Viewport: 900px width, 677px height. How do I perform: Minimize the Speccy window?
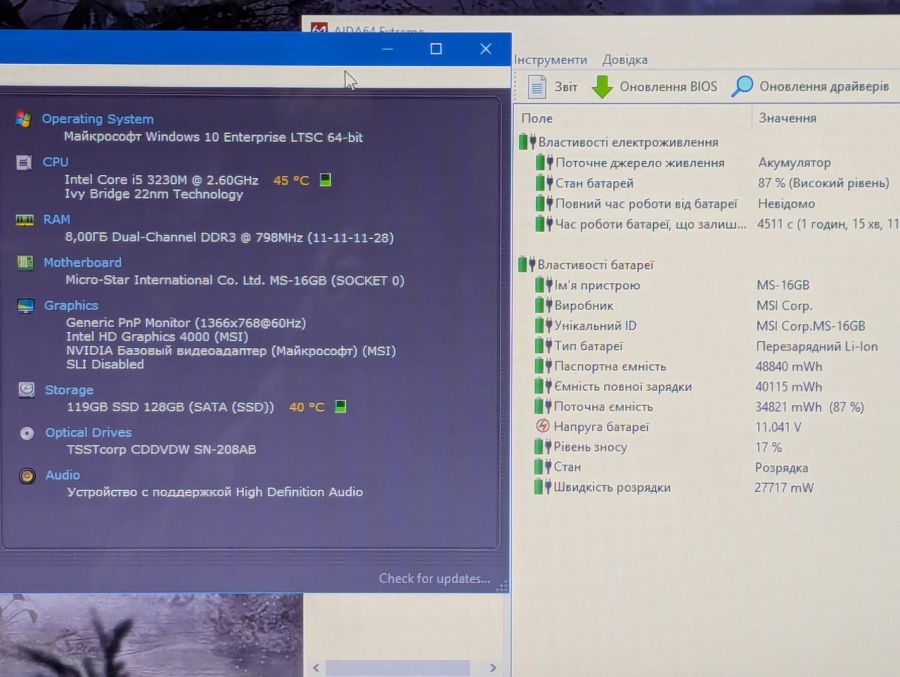coord(387,49)
